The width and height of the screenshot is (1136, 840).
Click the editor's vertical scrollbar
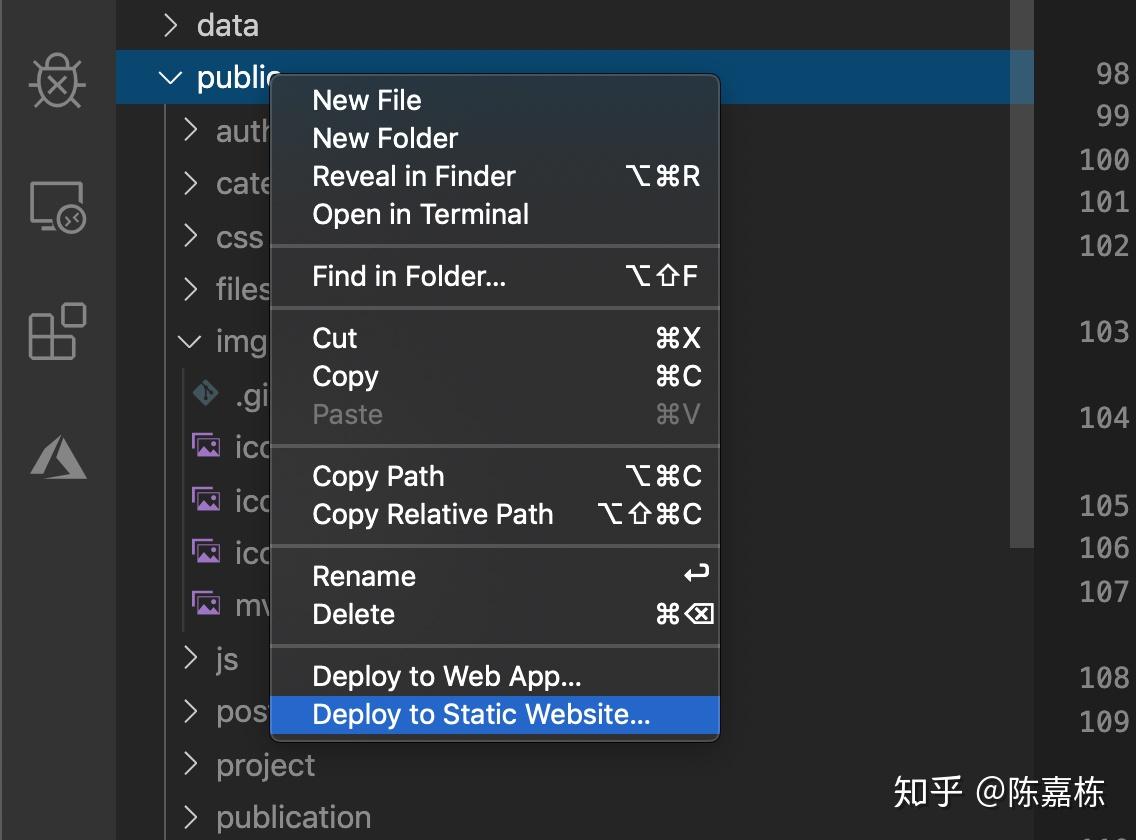pos(1019,300)
